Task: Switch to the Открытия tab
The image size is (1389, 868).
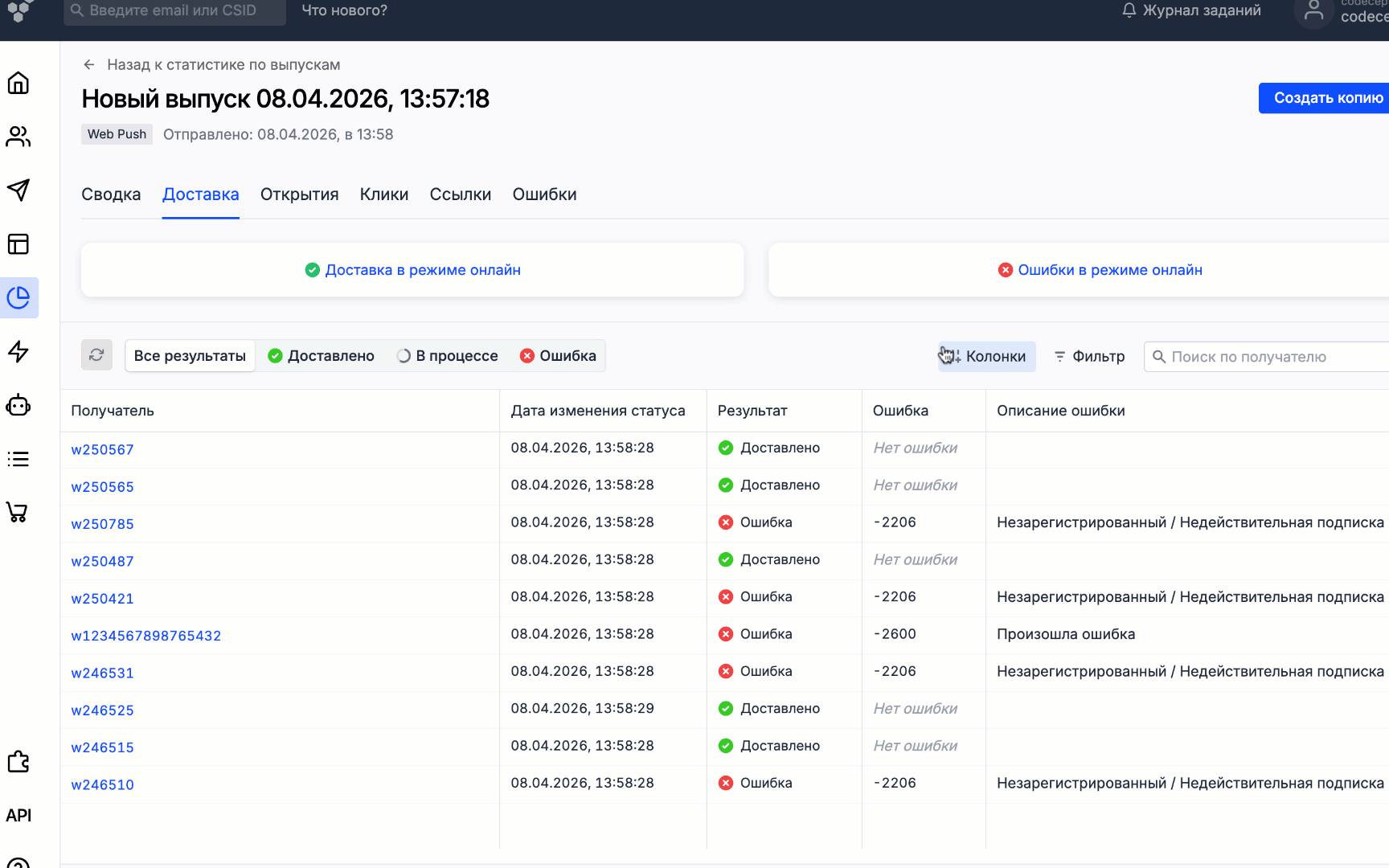Action: coord(299,194)
